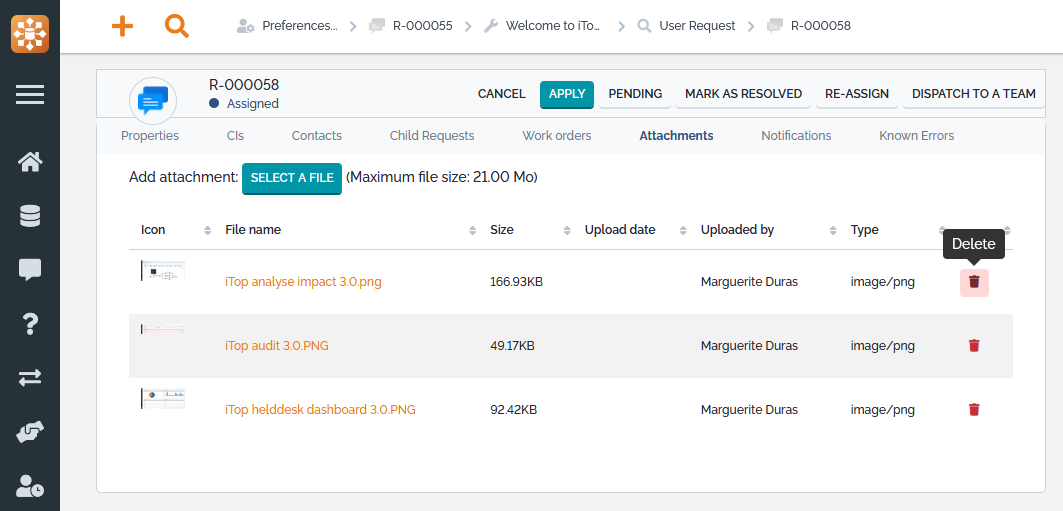The height and width of the screenshot is (511, 1063).
Task: Click the orange magnifier search icon
Action: click(177, 26)
